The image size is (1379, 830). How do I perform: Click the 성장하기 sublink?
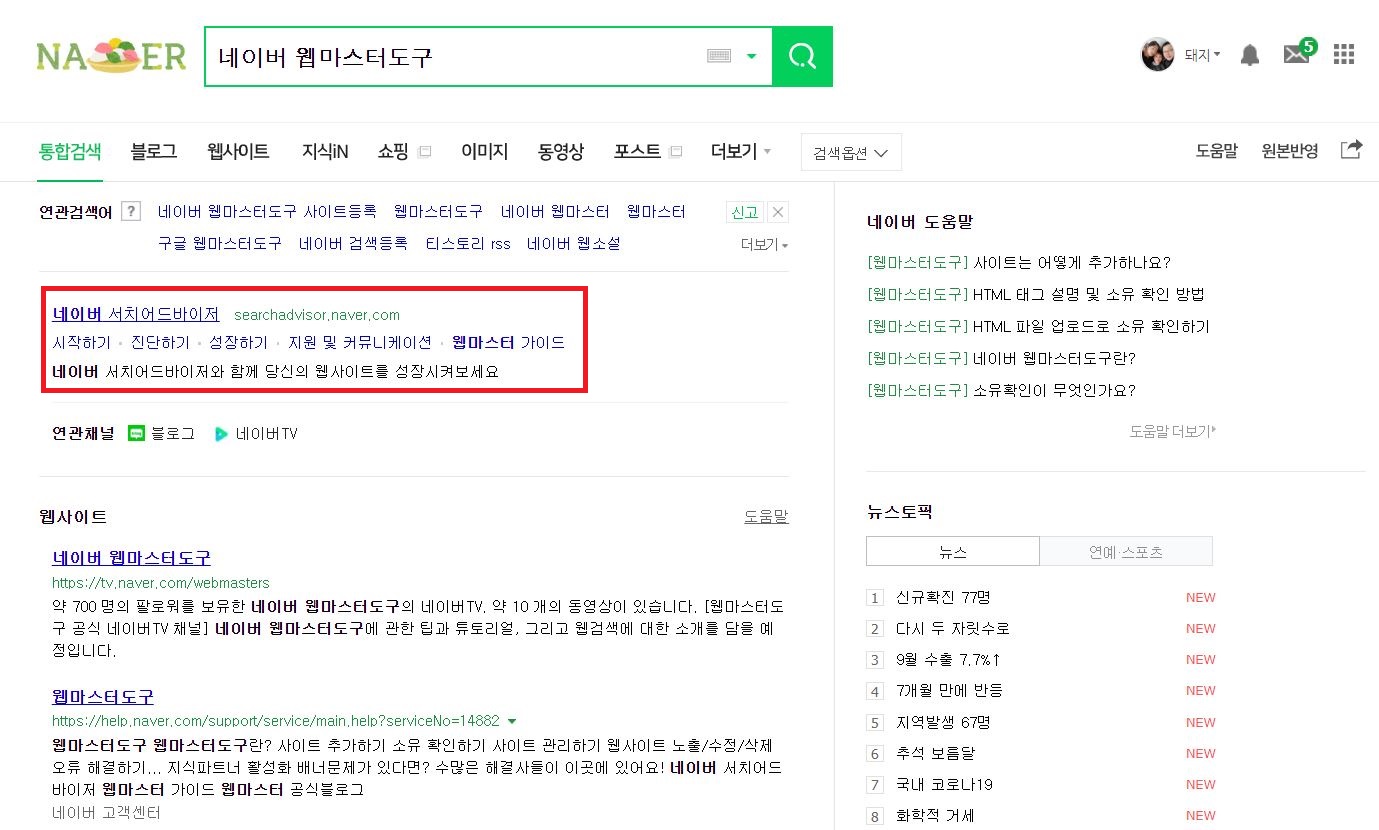(x=239, y=343)
